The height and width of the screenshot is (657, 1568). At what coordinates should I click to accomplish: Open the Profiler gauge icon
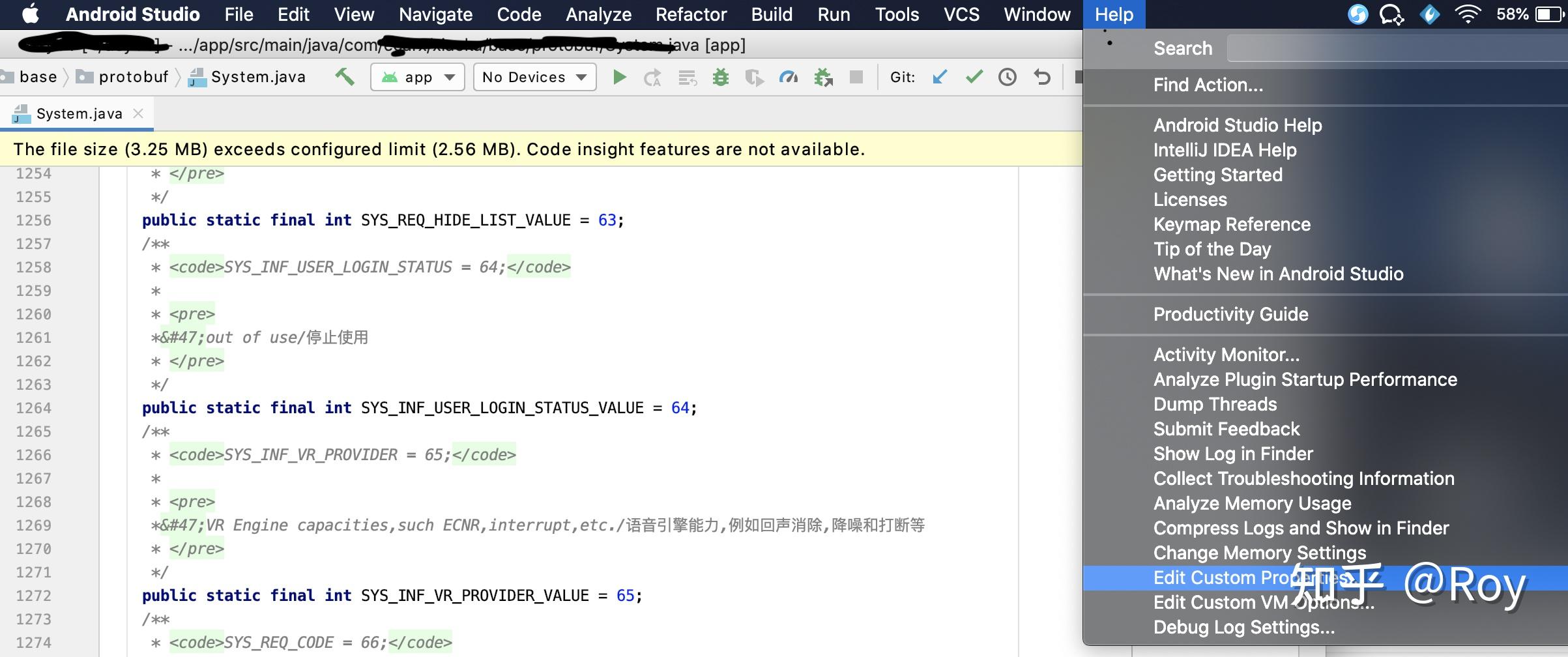[x=789, y=76]
